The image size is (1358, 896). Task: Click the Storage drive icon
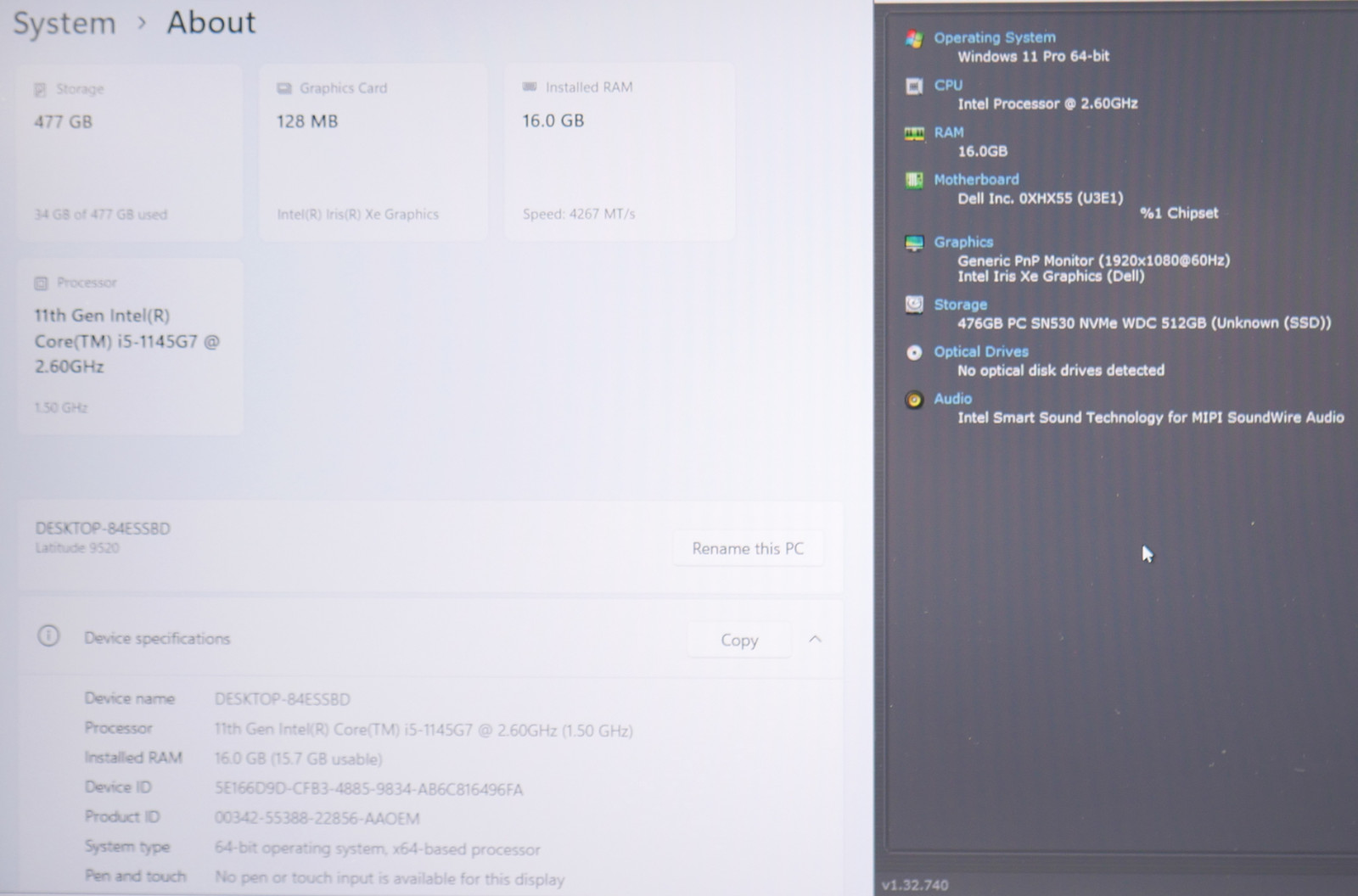[914, 305]
